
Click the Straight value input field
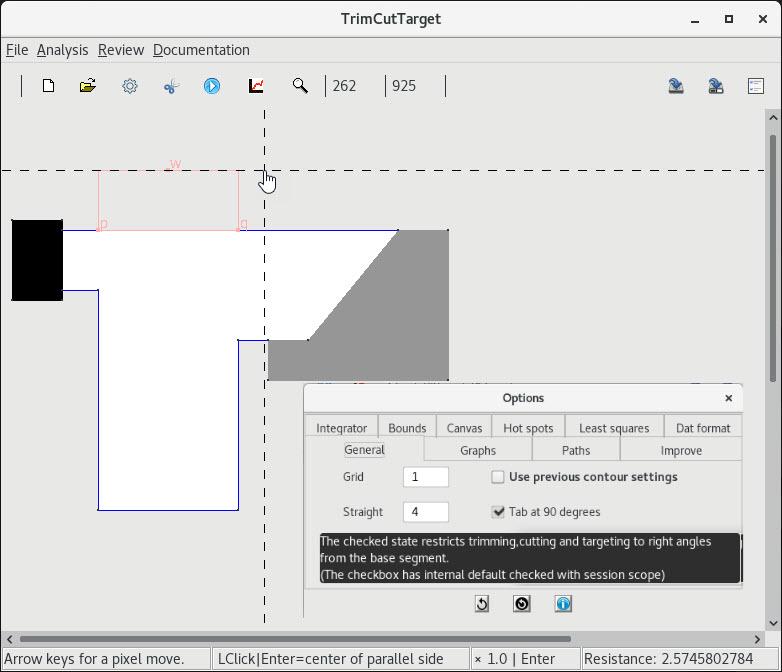[x=425, y=512]
